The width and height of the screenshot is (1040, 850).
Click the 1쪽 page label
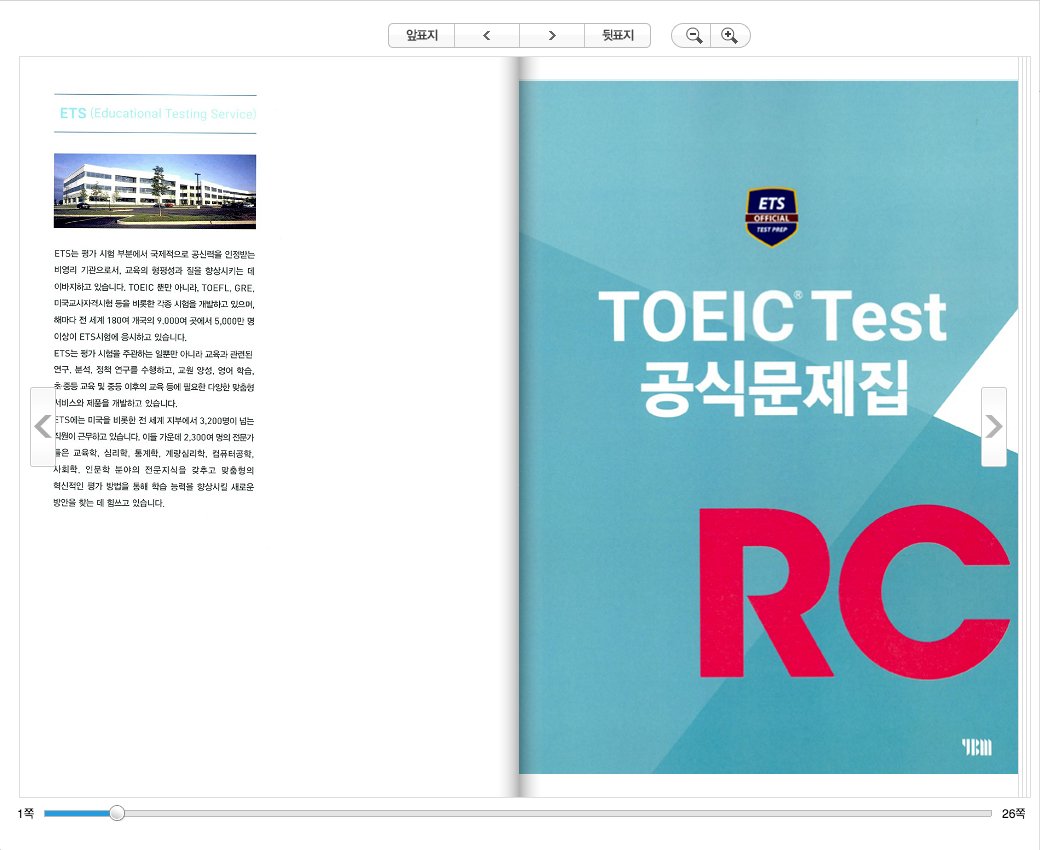[25, 814]
